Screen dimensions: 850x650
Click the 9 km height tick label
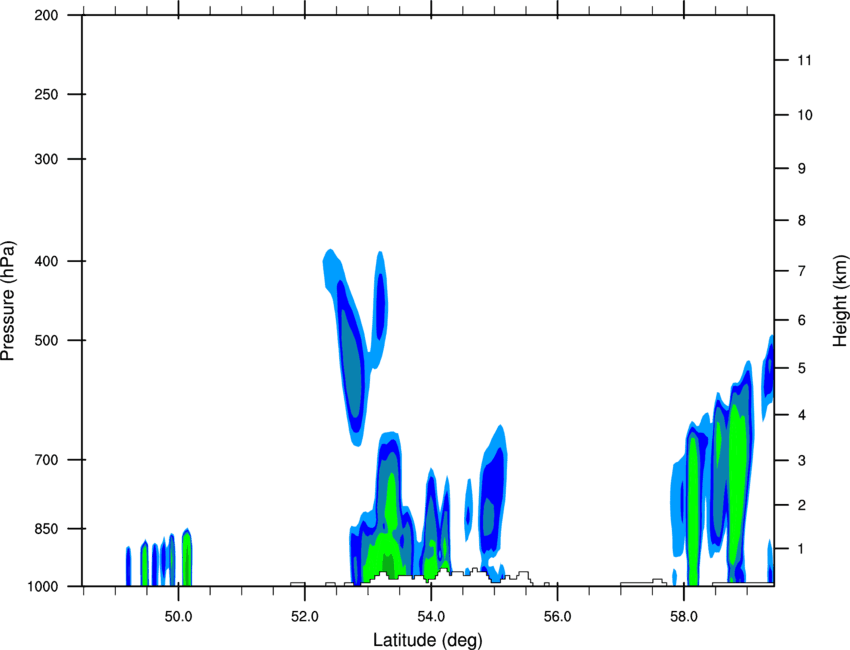(801, 169)
